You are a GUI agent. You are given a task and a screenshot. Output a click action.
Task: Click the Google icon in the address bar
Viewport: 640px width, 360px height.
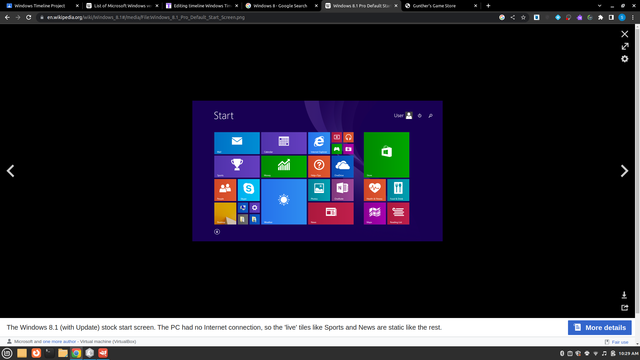[x=502, y=18]
